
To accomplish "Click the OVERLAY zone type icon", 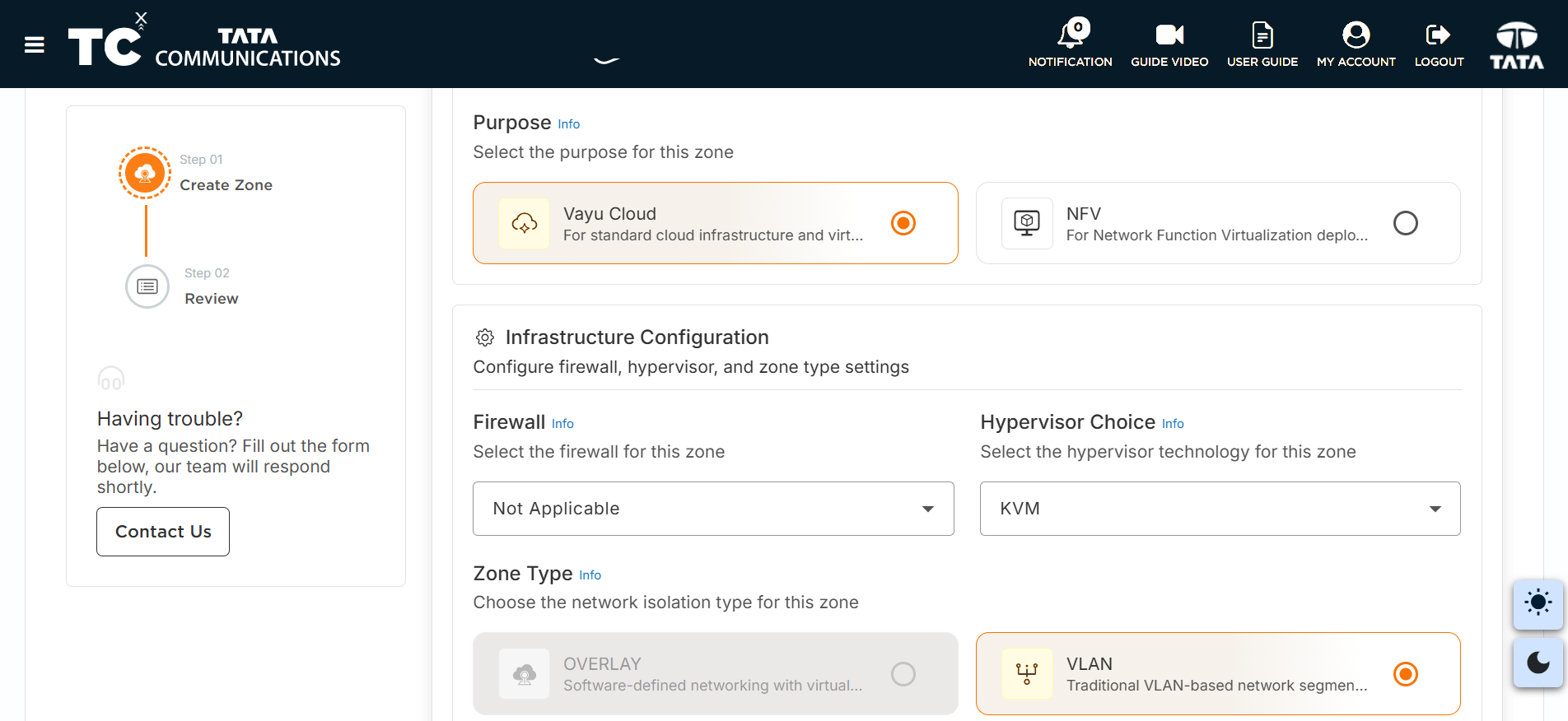I will pyautogui.click(x=525, y=674).
